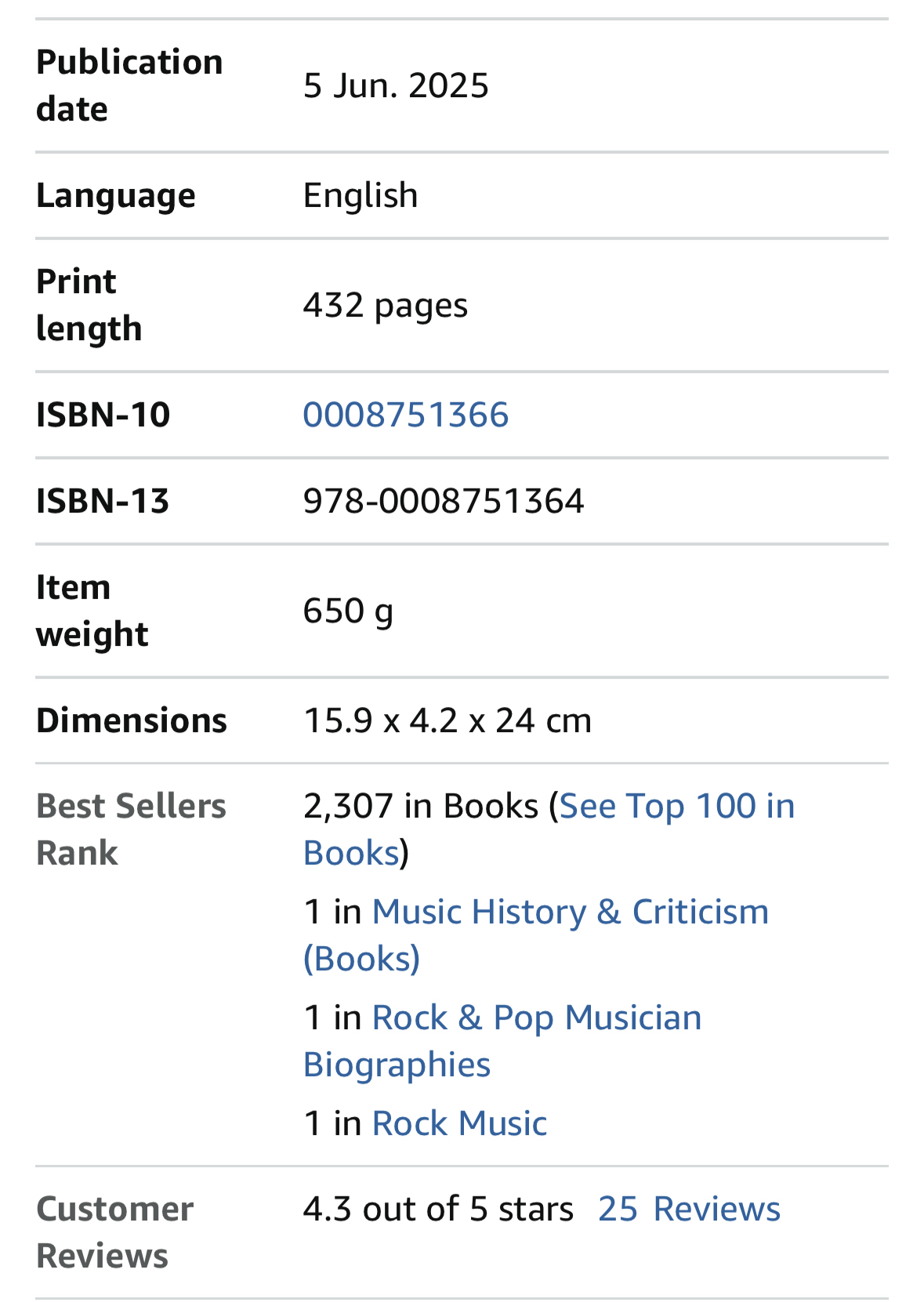Click the Print length label
924x1302 pixels.
pos(89,305)
